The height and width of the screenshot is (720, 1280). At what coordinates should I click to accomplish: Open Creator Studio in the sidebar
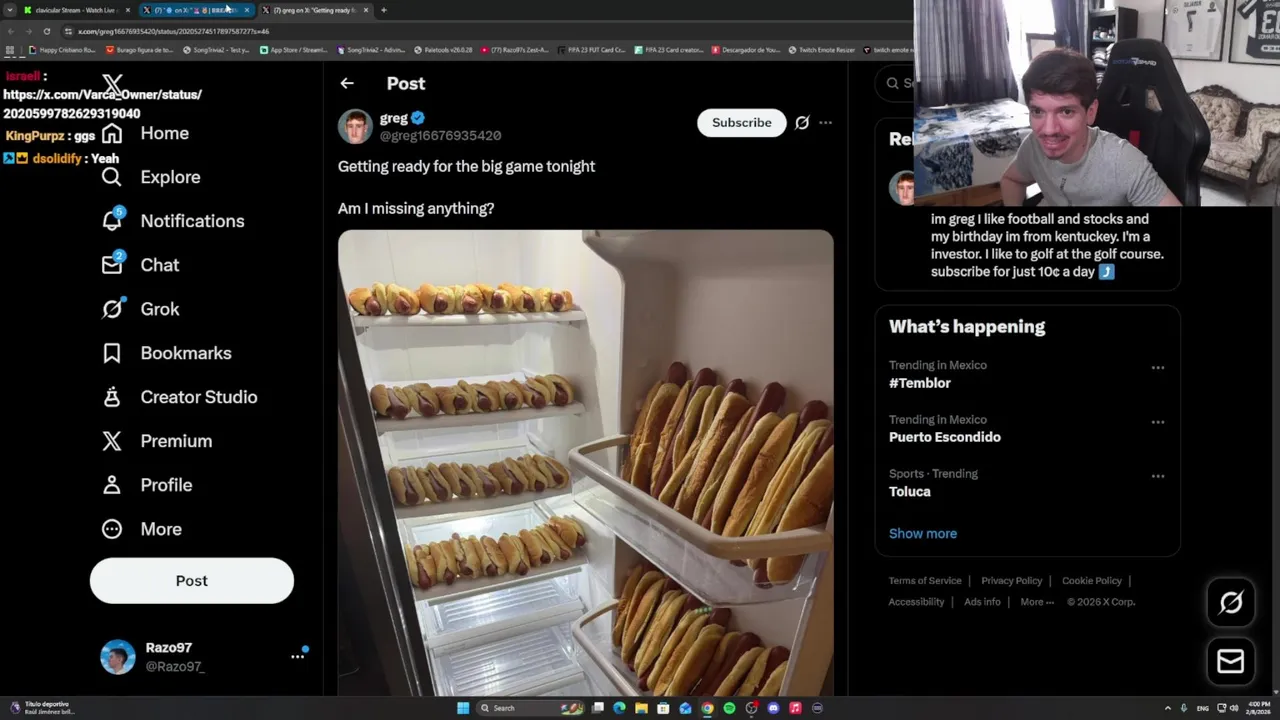(x=179, y=397)
